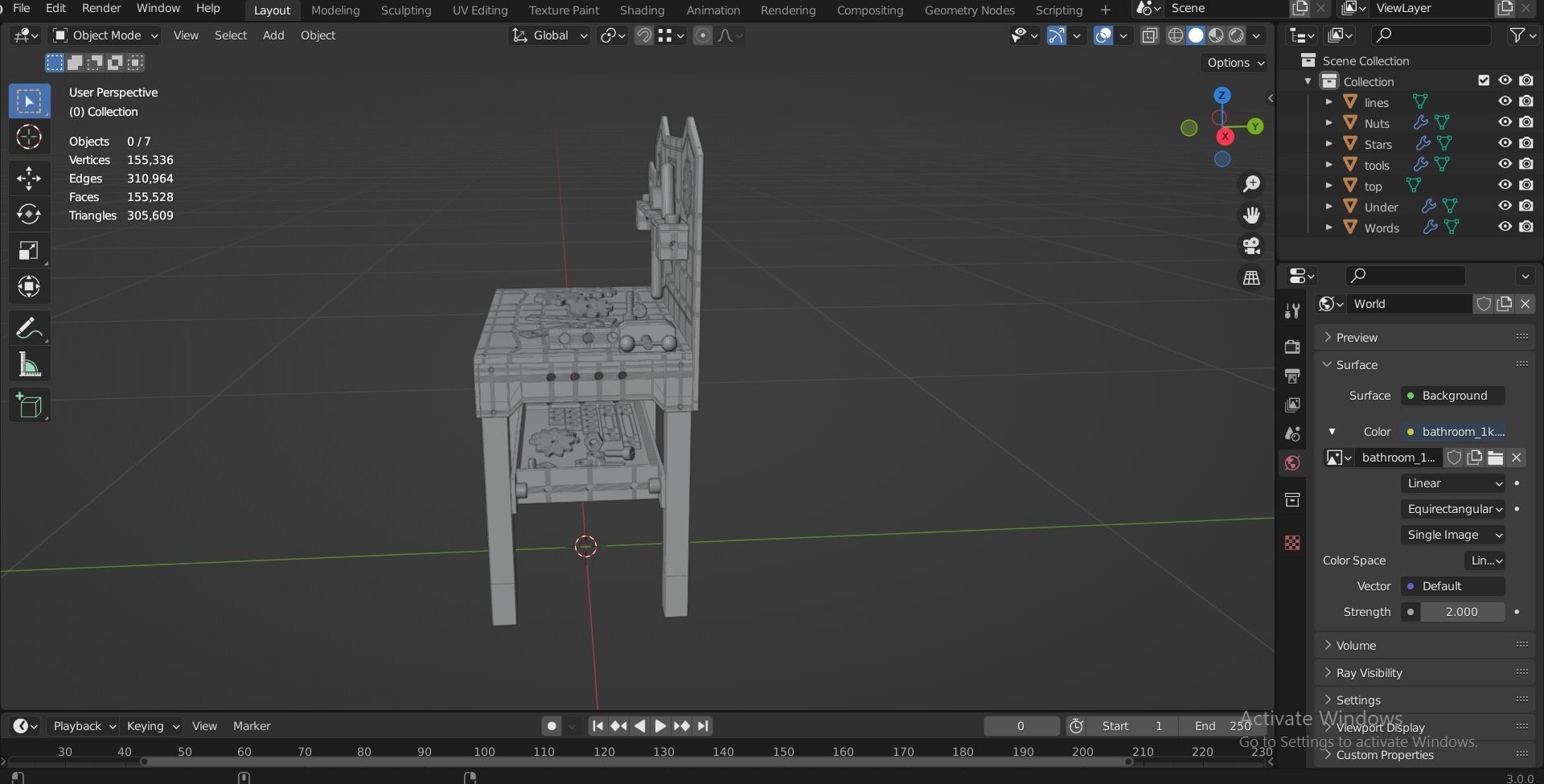Click the Options button
The image size is (1544, 784).
pos(1234,63)
